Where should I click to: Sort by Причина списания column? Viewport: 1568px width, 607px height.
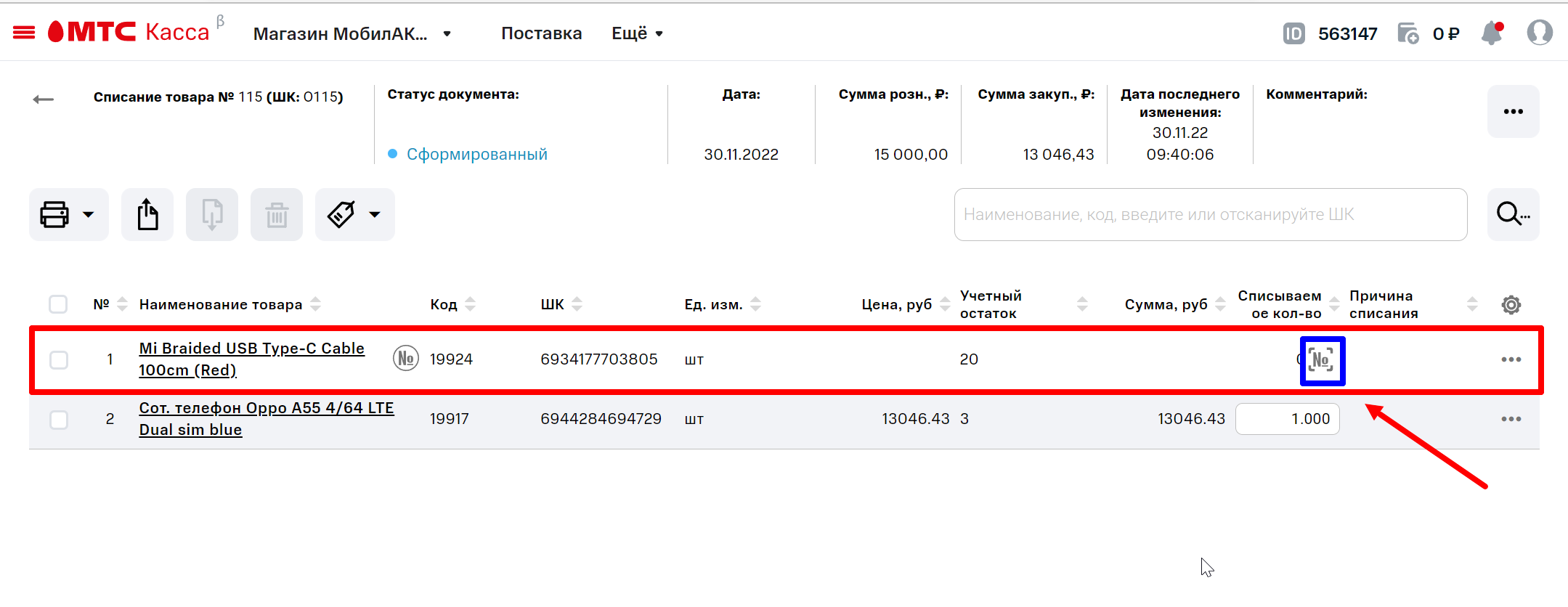[x=1472, y=304]
